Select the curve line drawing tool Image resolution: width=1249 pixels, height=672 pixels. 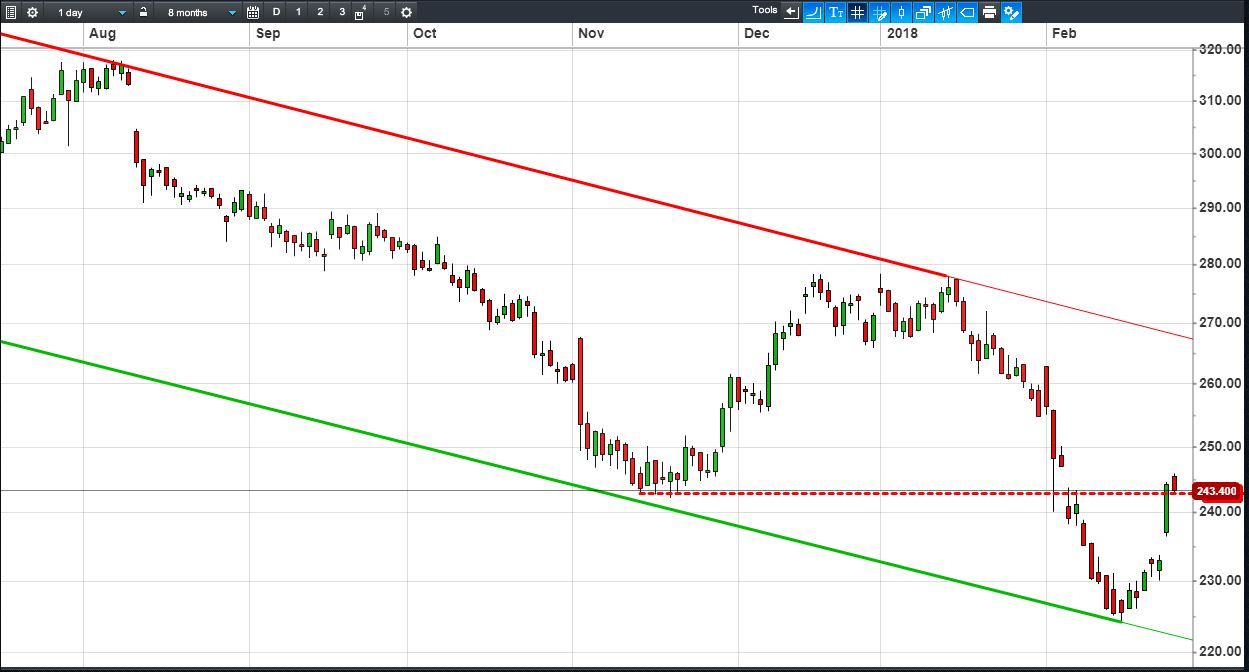click(813, 12)
